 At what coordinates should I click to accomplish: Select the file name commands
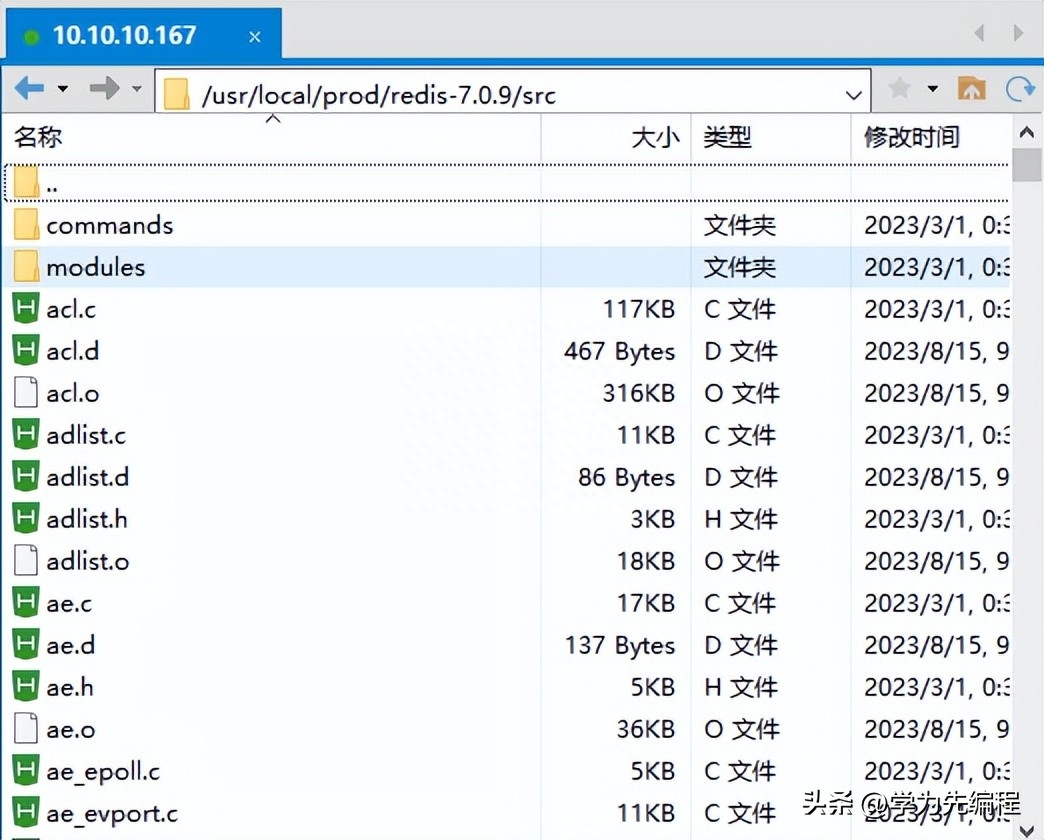tap(110, 226)
